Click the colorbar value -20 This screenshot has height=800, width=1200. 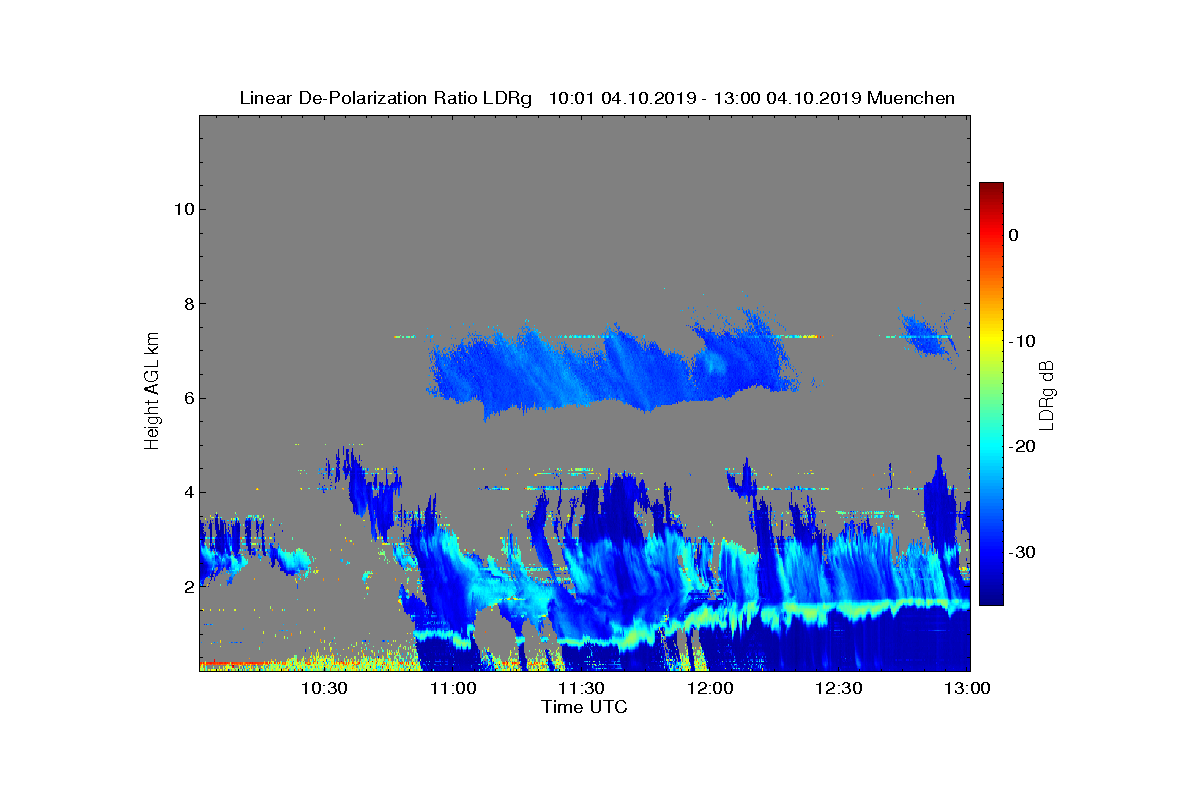(1020, 446)
